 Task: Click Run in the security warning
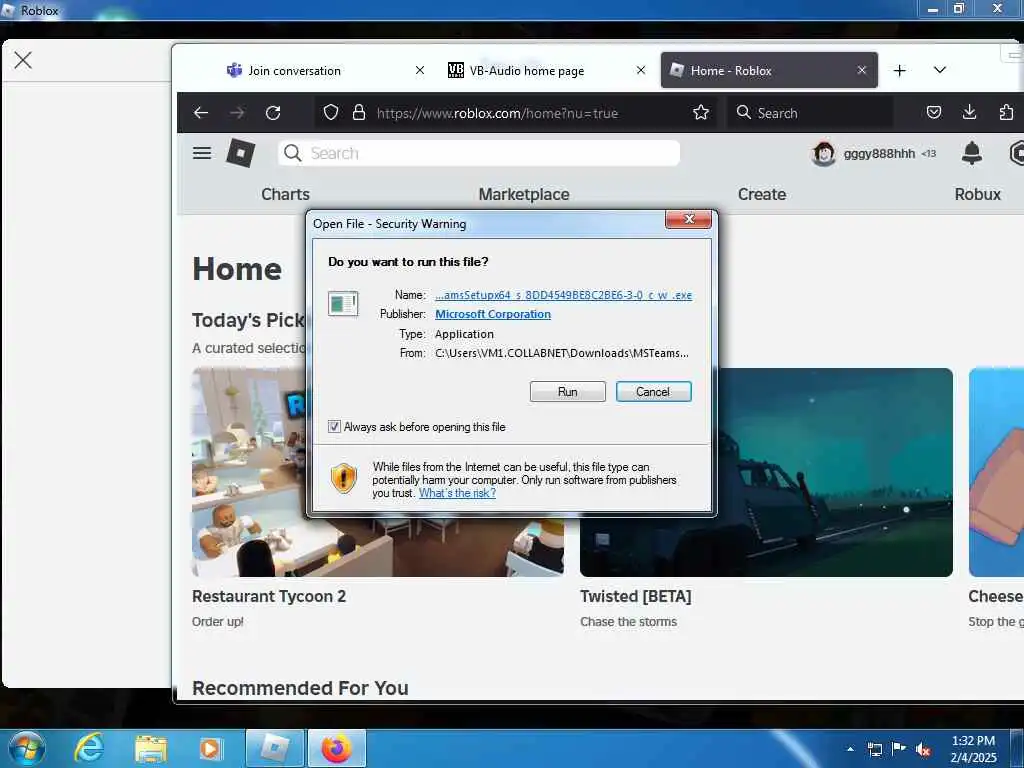coord(568,392)
